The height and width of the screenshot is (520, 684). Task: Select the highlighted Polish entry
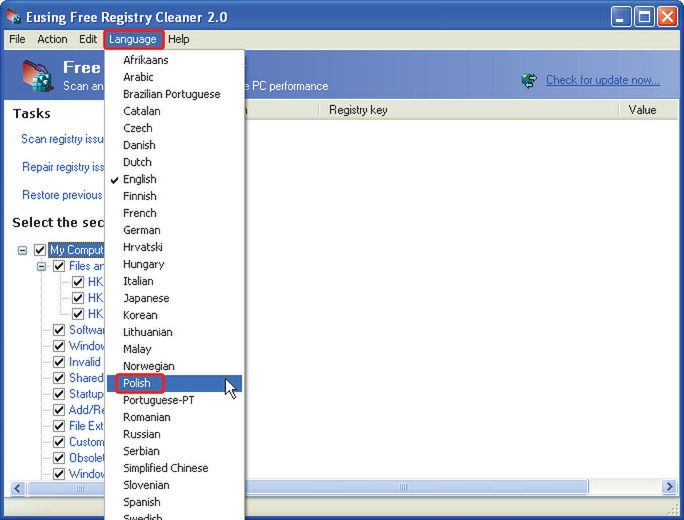pyautogui.click(x=174, y=383)
